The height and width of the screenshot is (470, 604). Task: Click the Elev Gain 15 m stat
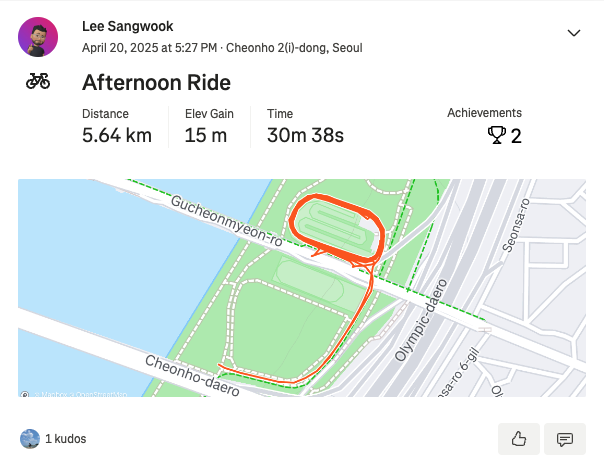[209, 126]
